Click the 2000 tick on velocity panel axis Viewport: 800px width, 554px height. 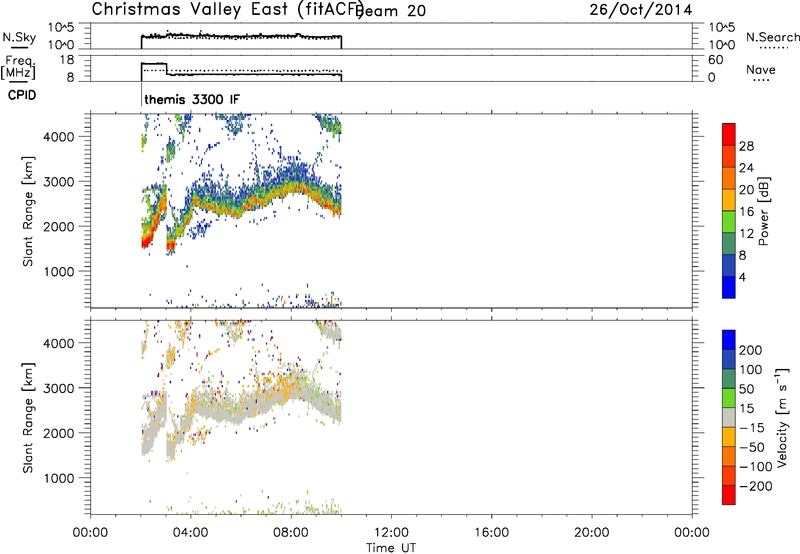(x=59, y=433)
